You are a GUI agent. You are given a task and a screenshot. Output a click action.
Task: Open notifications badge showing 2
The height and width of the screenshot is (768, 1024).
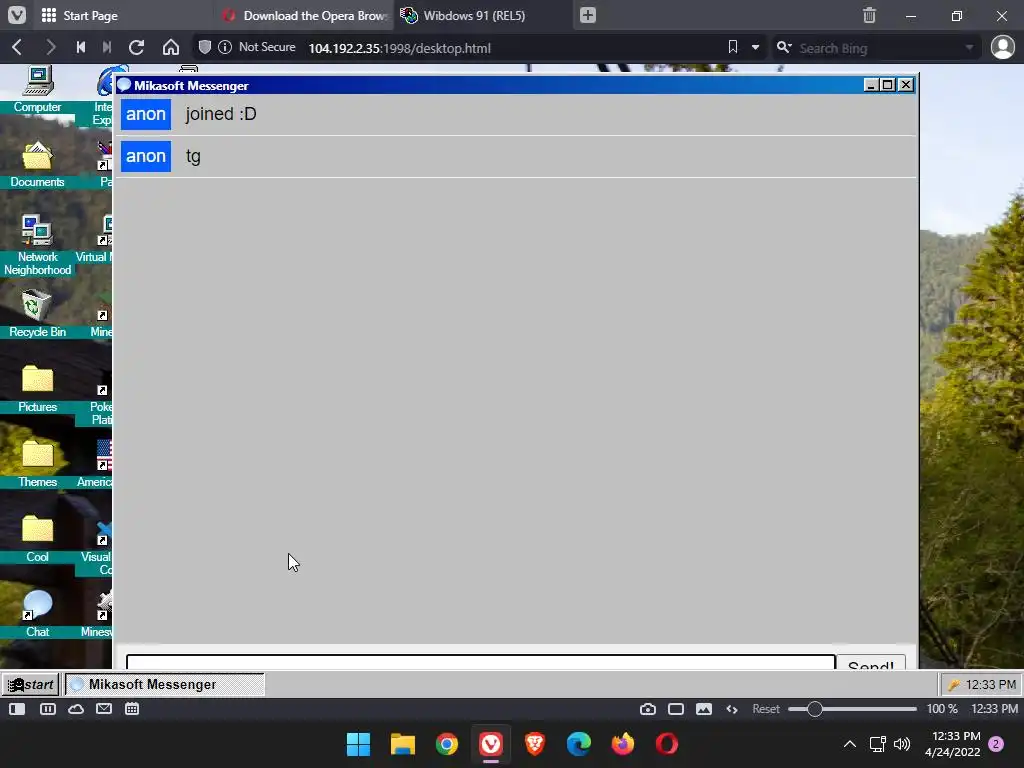click(x=996, y=744)
